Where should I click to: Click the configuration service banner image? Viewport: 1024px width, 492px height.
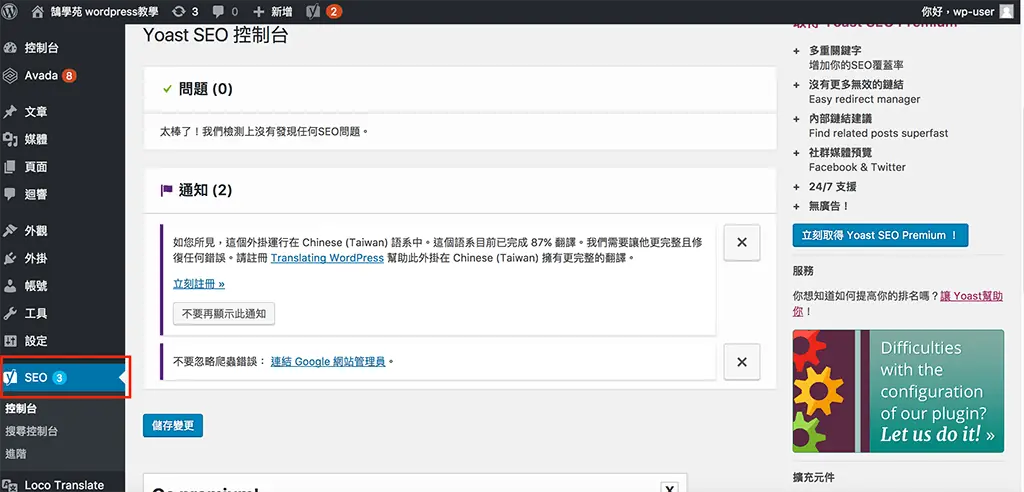point(898,391)
